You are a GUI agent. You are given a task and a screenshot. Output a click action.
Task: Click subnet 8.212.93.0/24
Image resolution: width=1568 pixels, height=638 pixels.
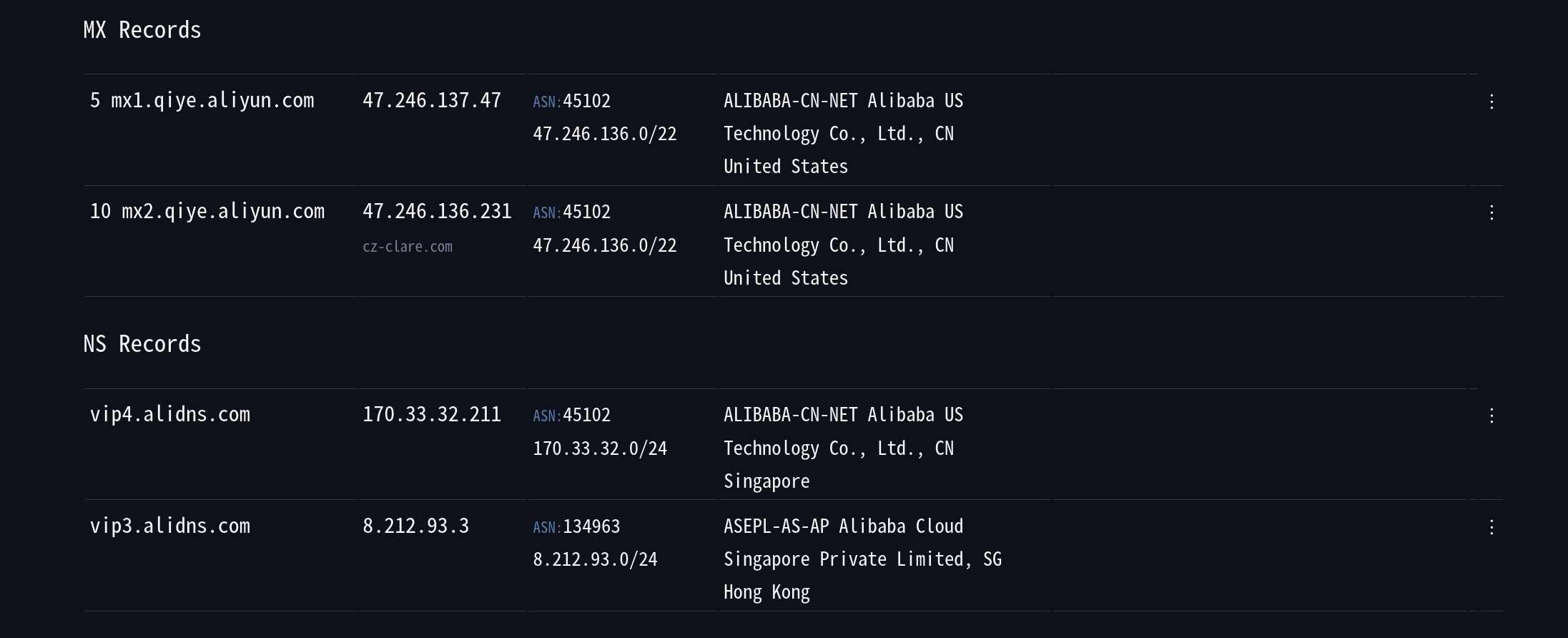click(x=595, y=559)
